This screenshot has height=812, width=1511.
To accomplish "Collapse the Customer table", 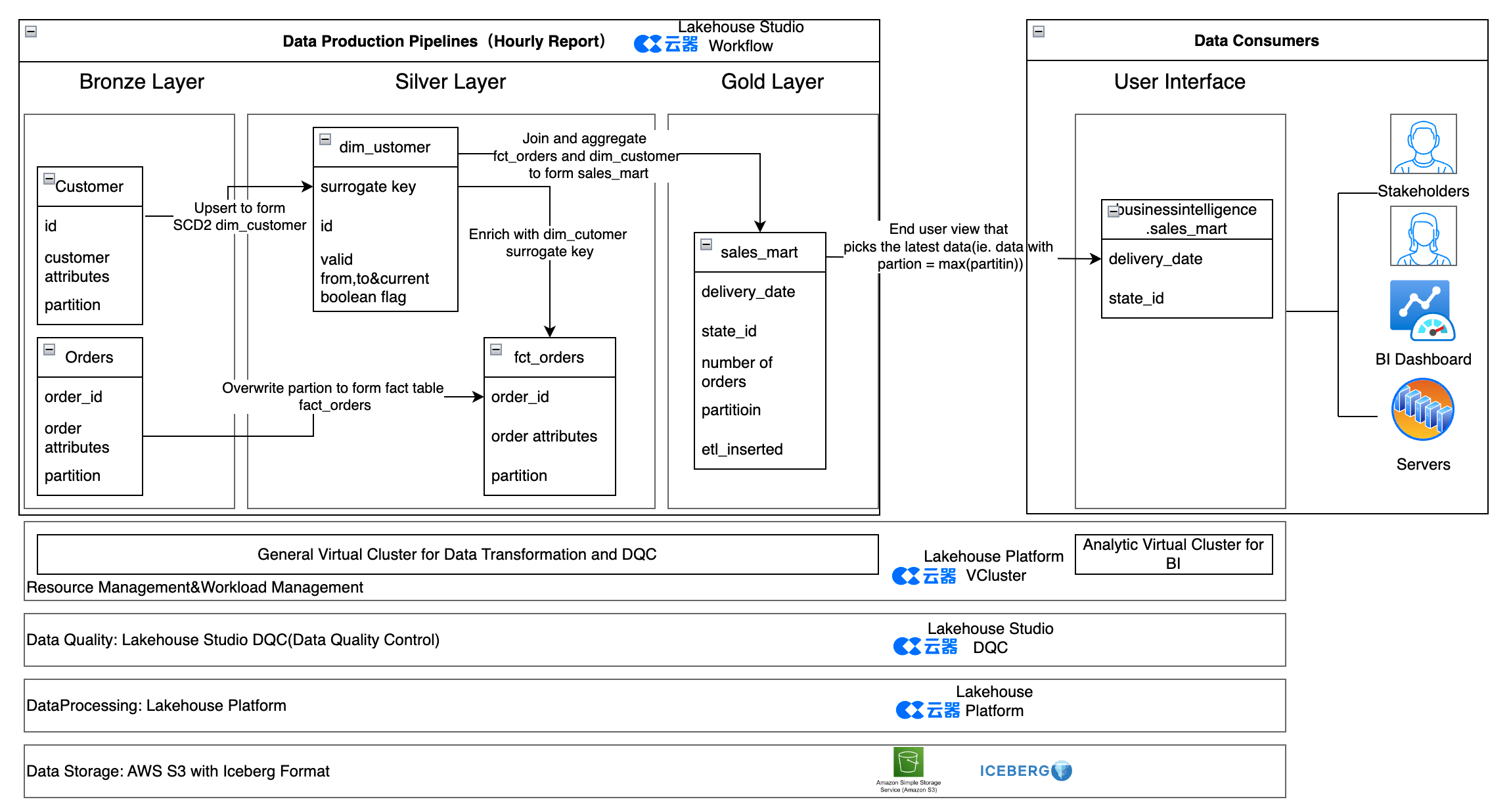I will [x=49, y=179].
